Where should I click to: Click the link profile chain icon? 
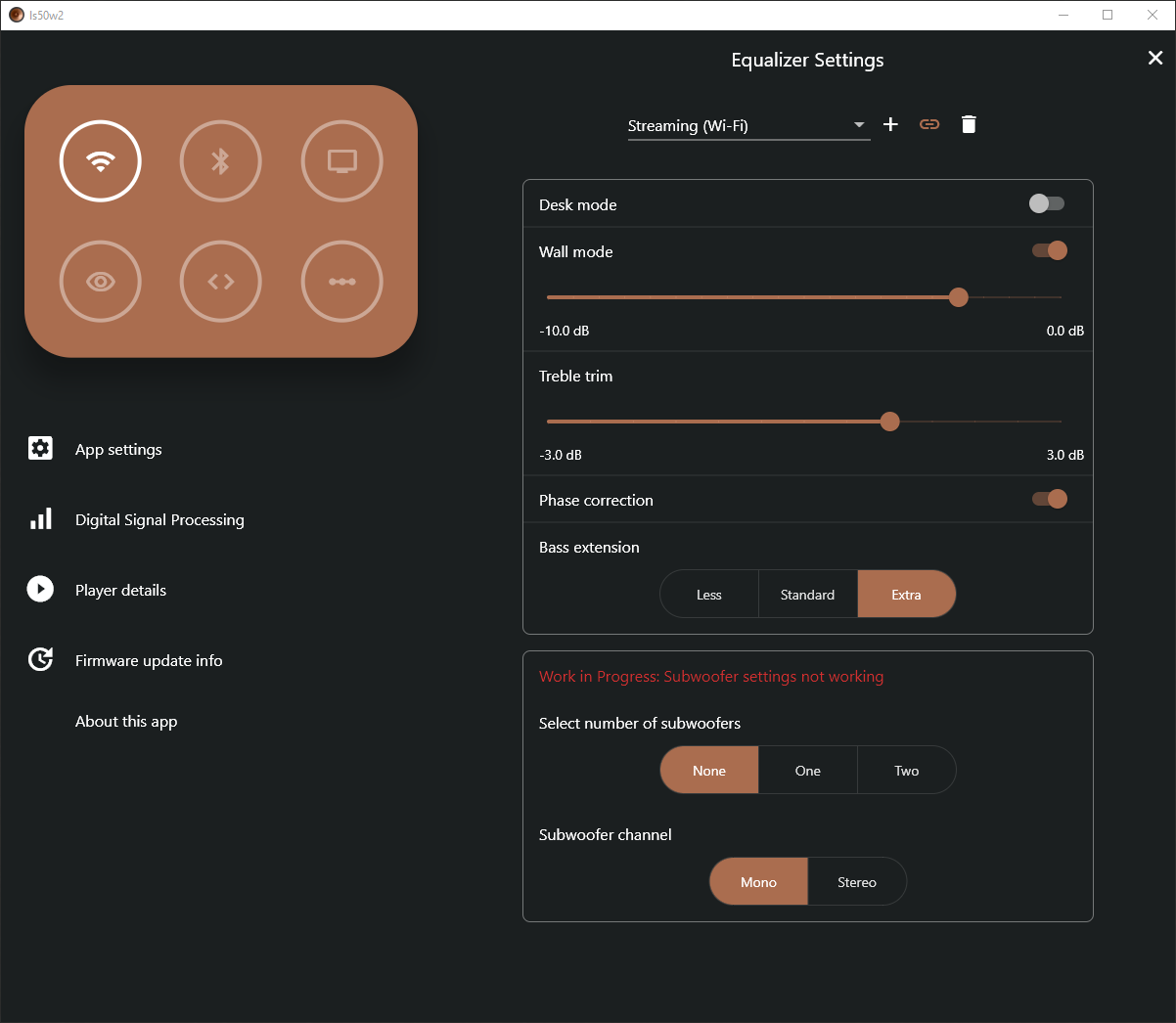[x=928, y=124]
